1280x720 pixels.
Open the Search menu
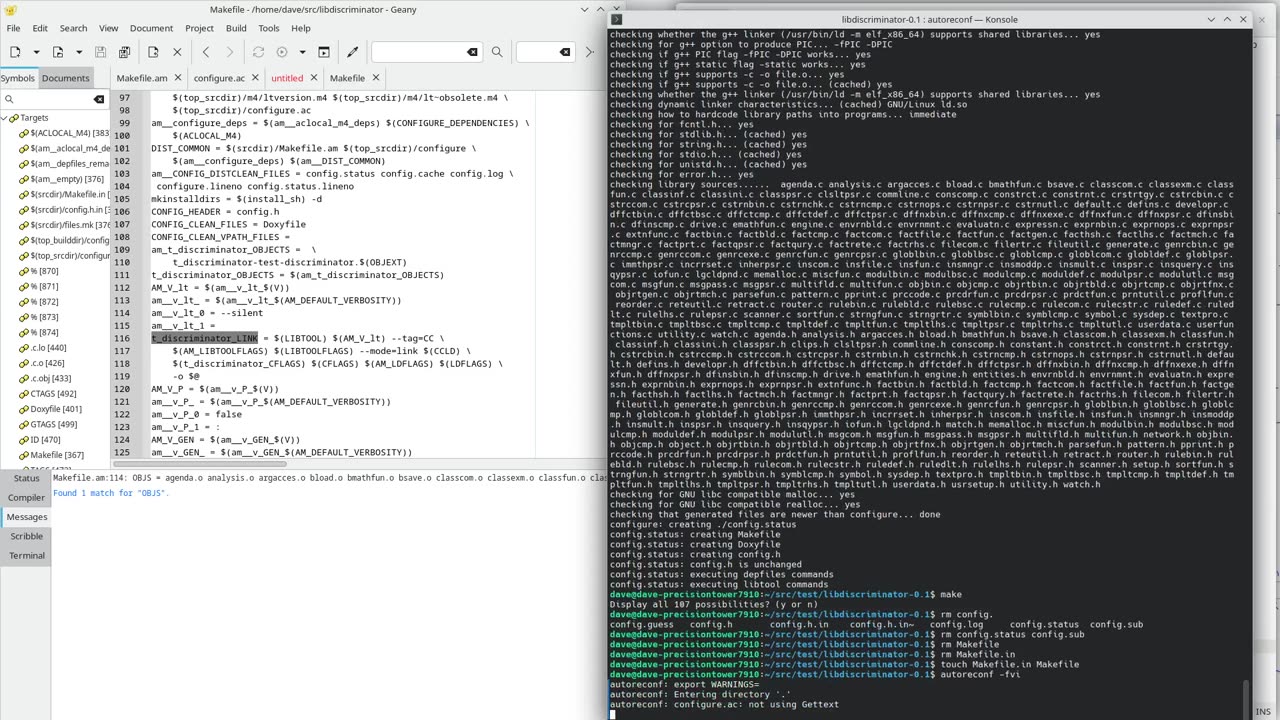coord(73,28)
